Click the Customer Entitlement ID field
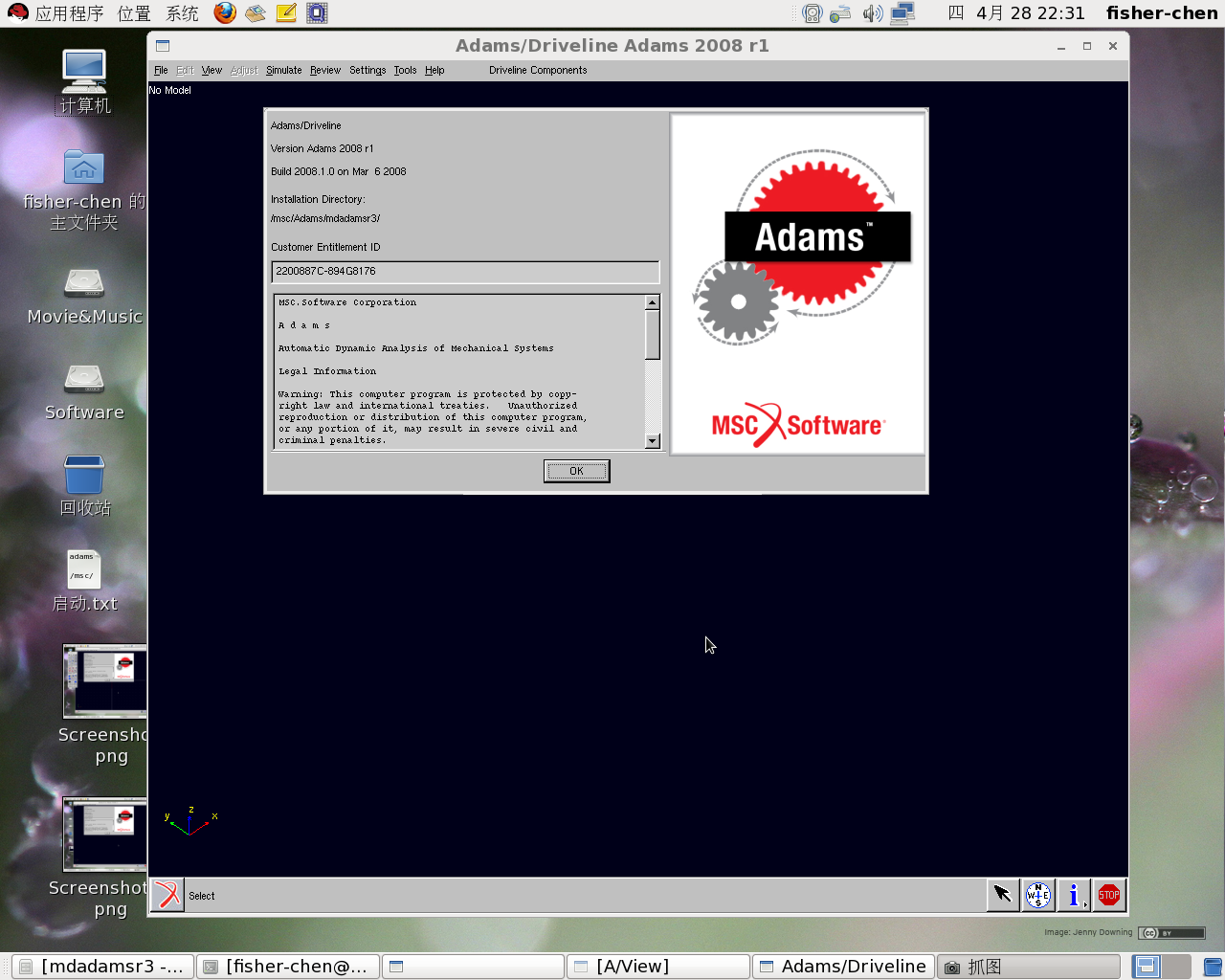The image size is (1225, 980). [465, 272]
